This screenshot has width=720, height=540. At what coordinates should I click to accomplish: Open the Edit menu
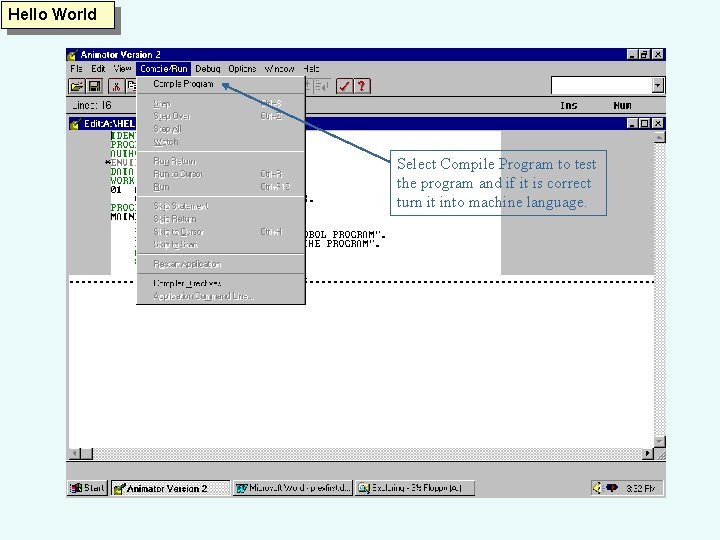98,69
